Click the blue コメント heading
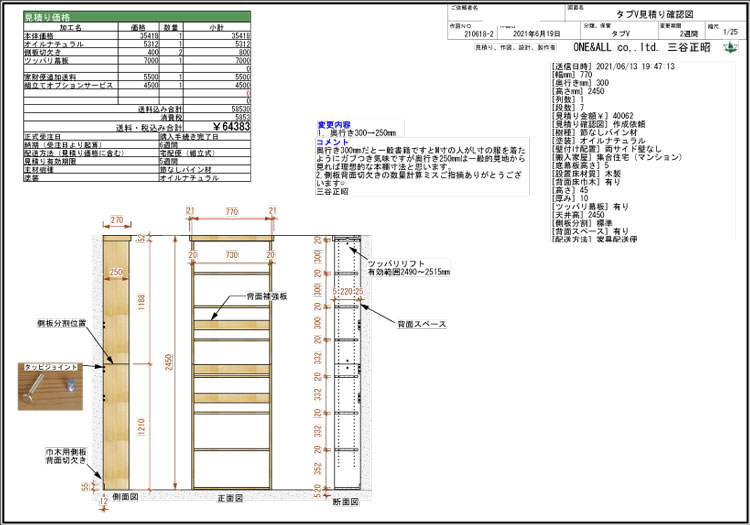750x525 pixels. tap(332, 142)
